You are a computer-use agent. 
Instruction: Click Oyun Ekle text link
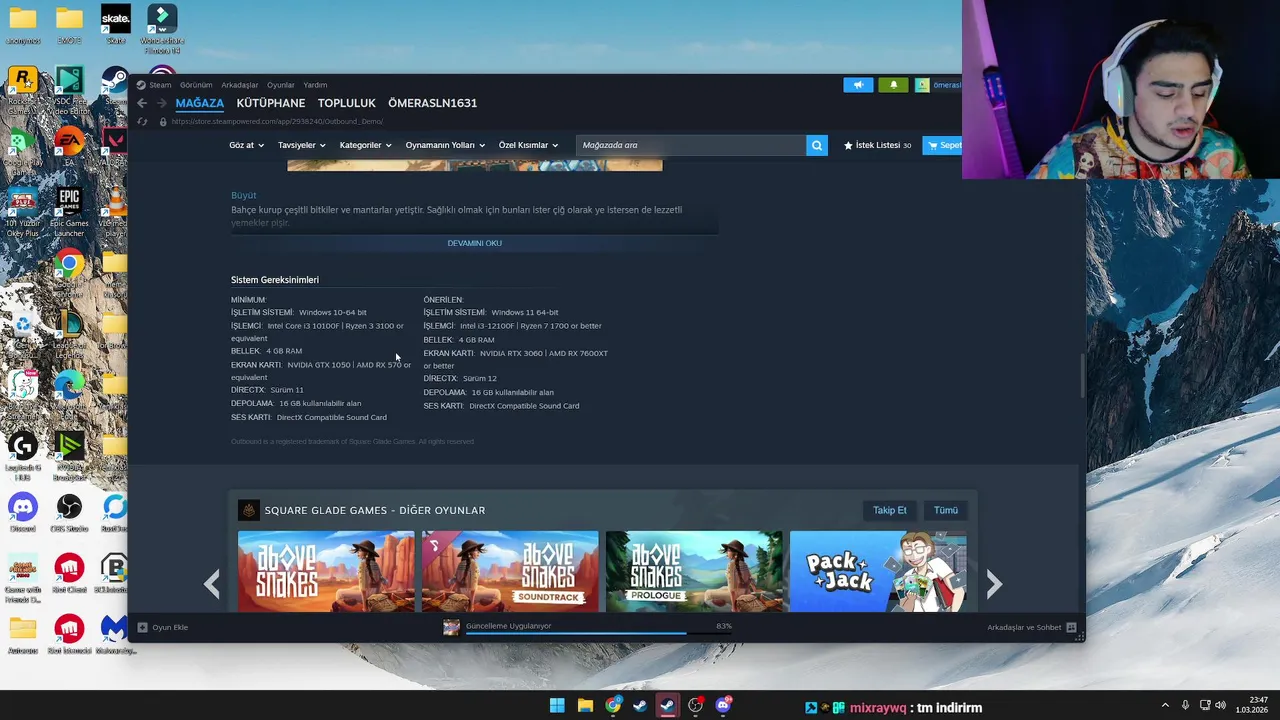170,627
